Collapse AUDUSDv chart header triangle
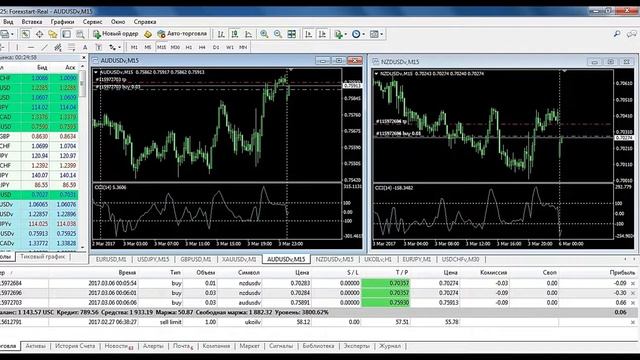 pos(96,72)
